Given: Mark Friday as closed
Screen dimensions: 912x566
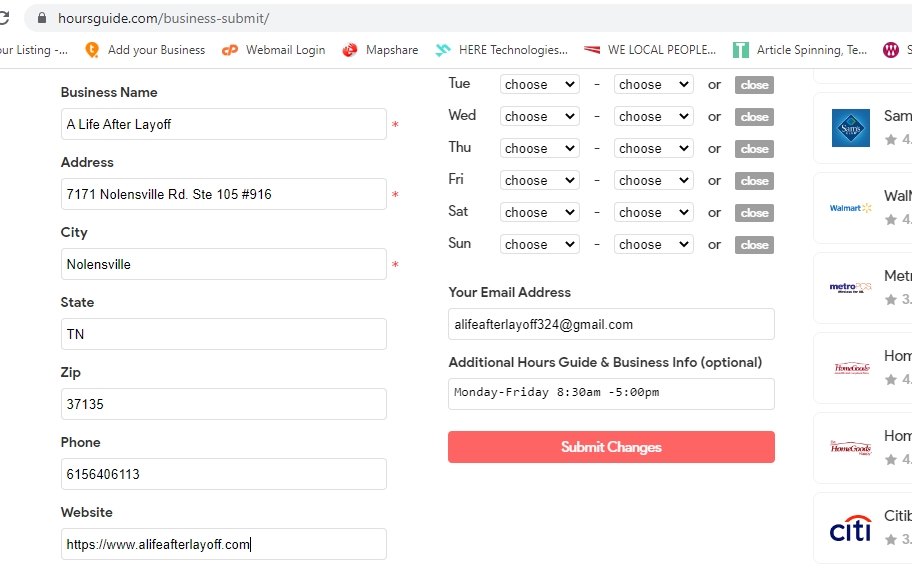Looking at the screenshot, I should click(754, 181).
